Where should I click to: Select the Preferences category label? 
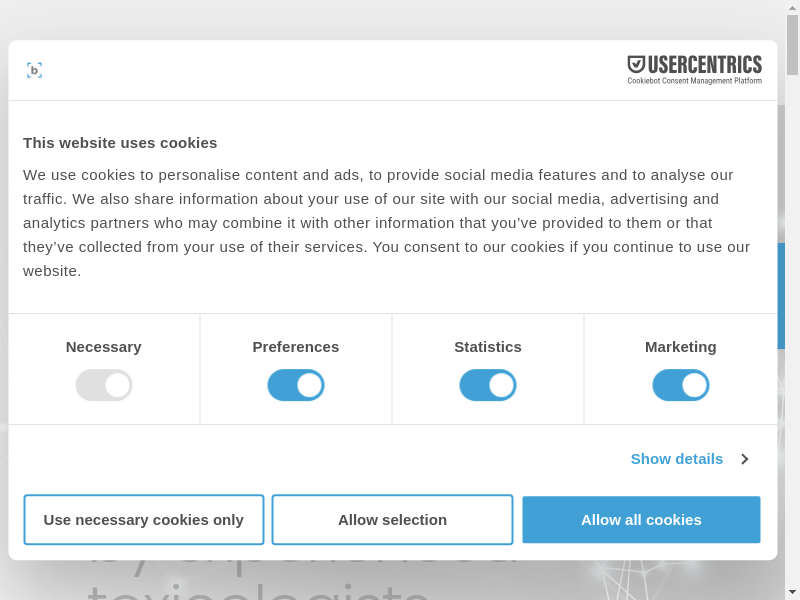click(x=296, y=347)
